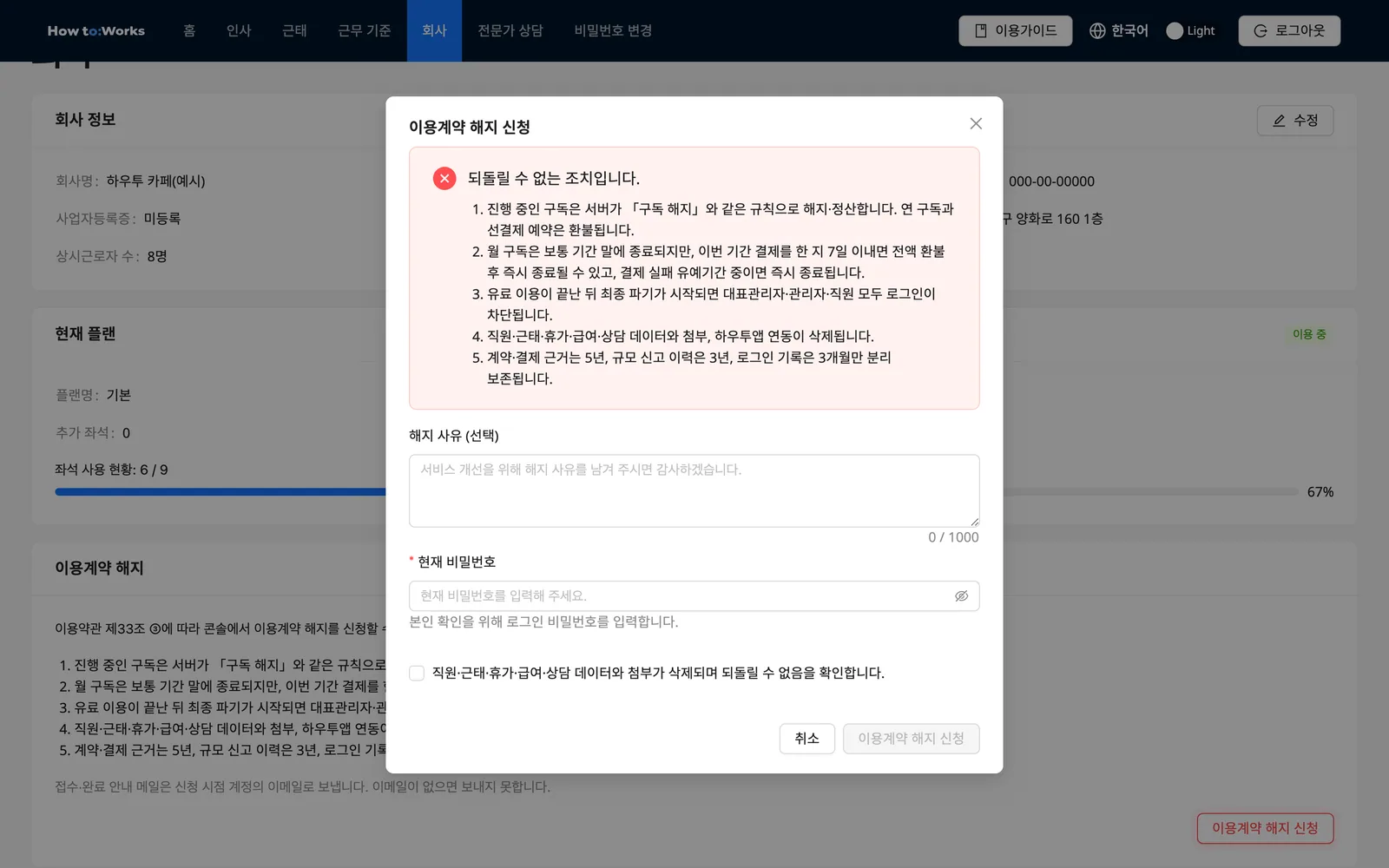
Task: Click the 현재 플랜 section heading
Action: 85,334
